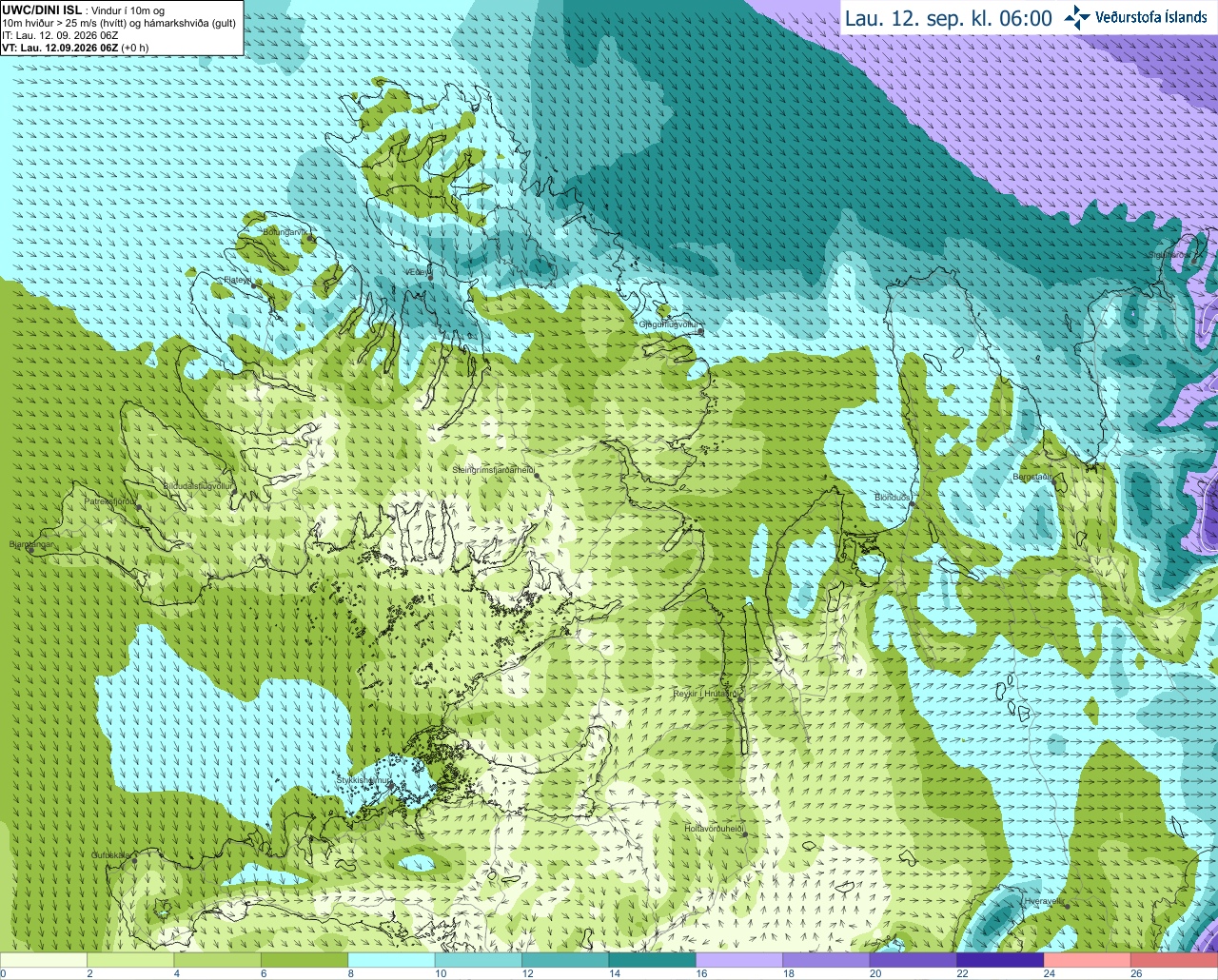1218x980 pixels.
Task: Click the Holtavörðuheiði station marker
Action: (x=744, y=835)
